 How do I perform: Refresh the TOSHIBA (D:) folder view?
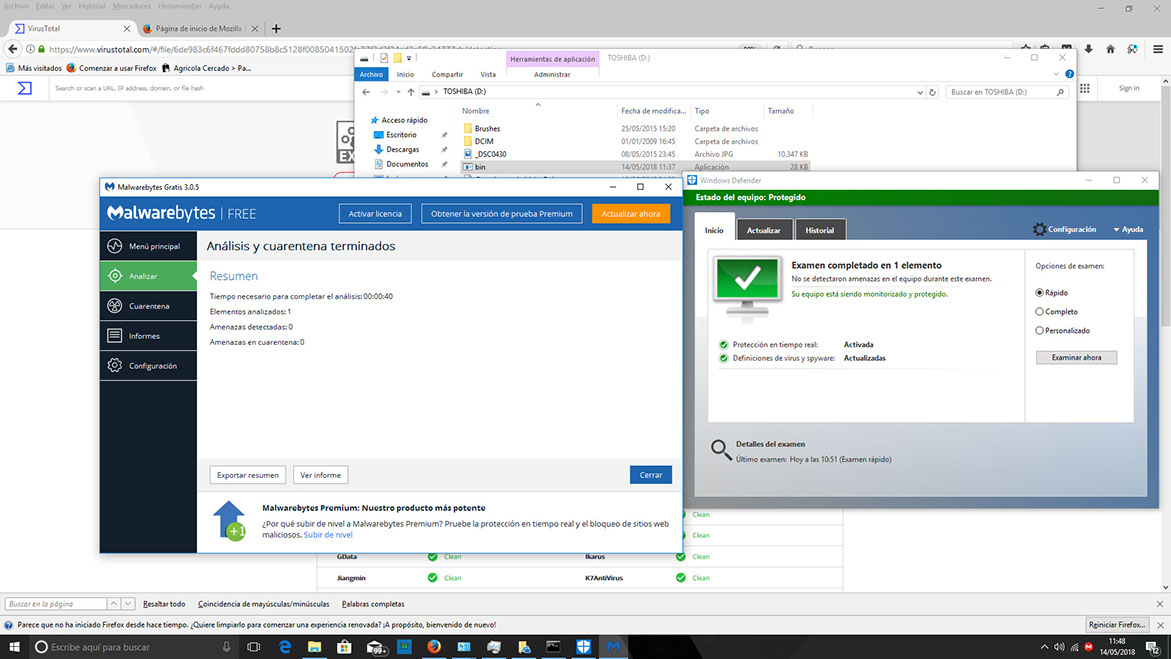(x=932, y=92)
